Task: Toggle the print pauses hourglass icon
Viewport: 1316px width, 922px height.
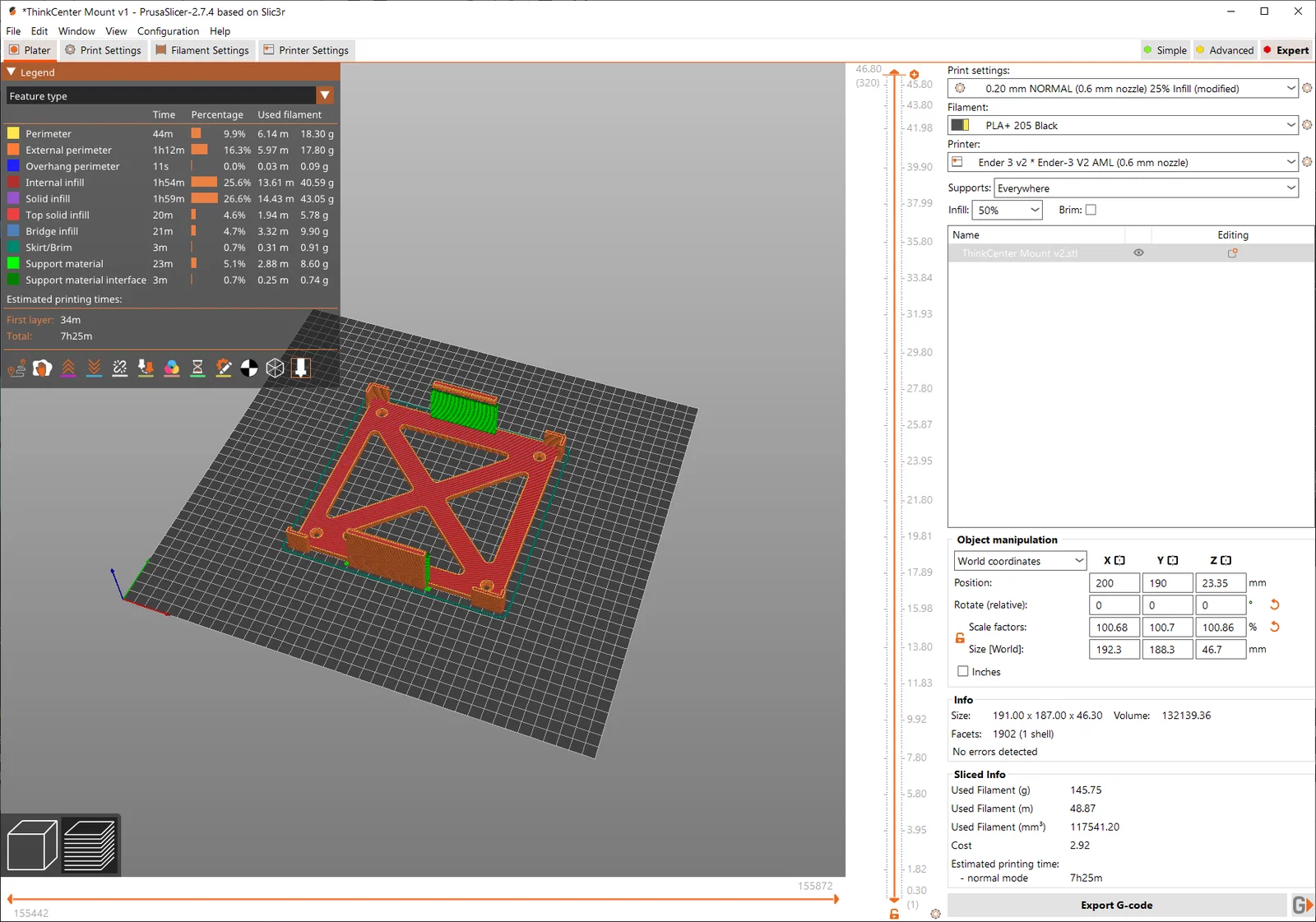Action: tap(197, 368)
